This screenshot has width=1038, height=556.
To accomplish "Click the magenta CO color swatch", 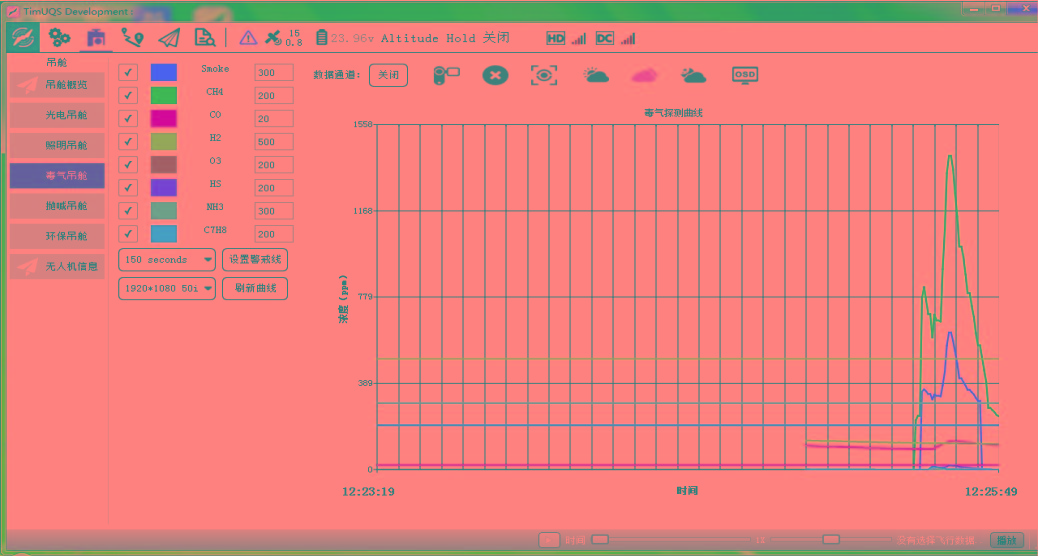I will tap(164, 118).
